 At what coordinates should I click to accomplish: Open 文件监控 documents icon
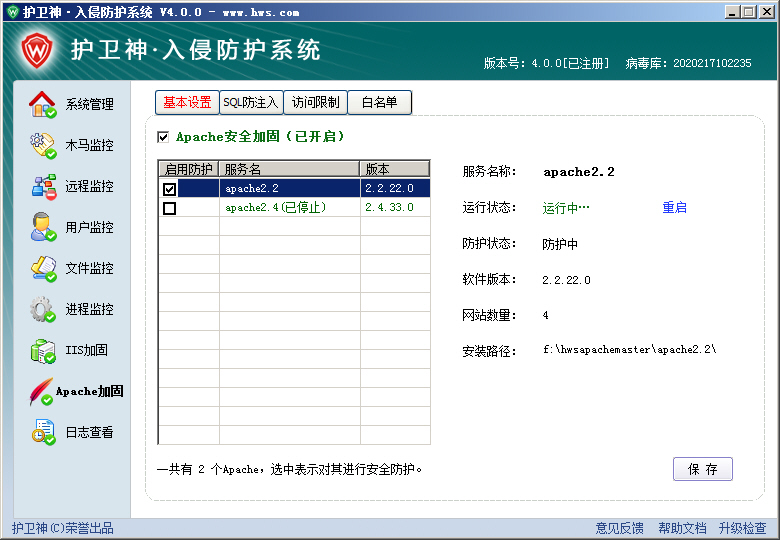click(x=44, y=269)
